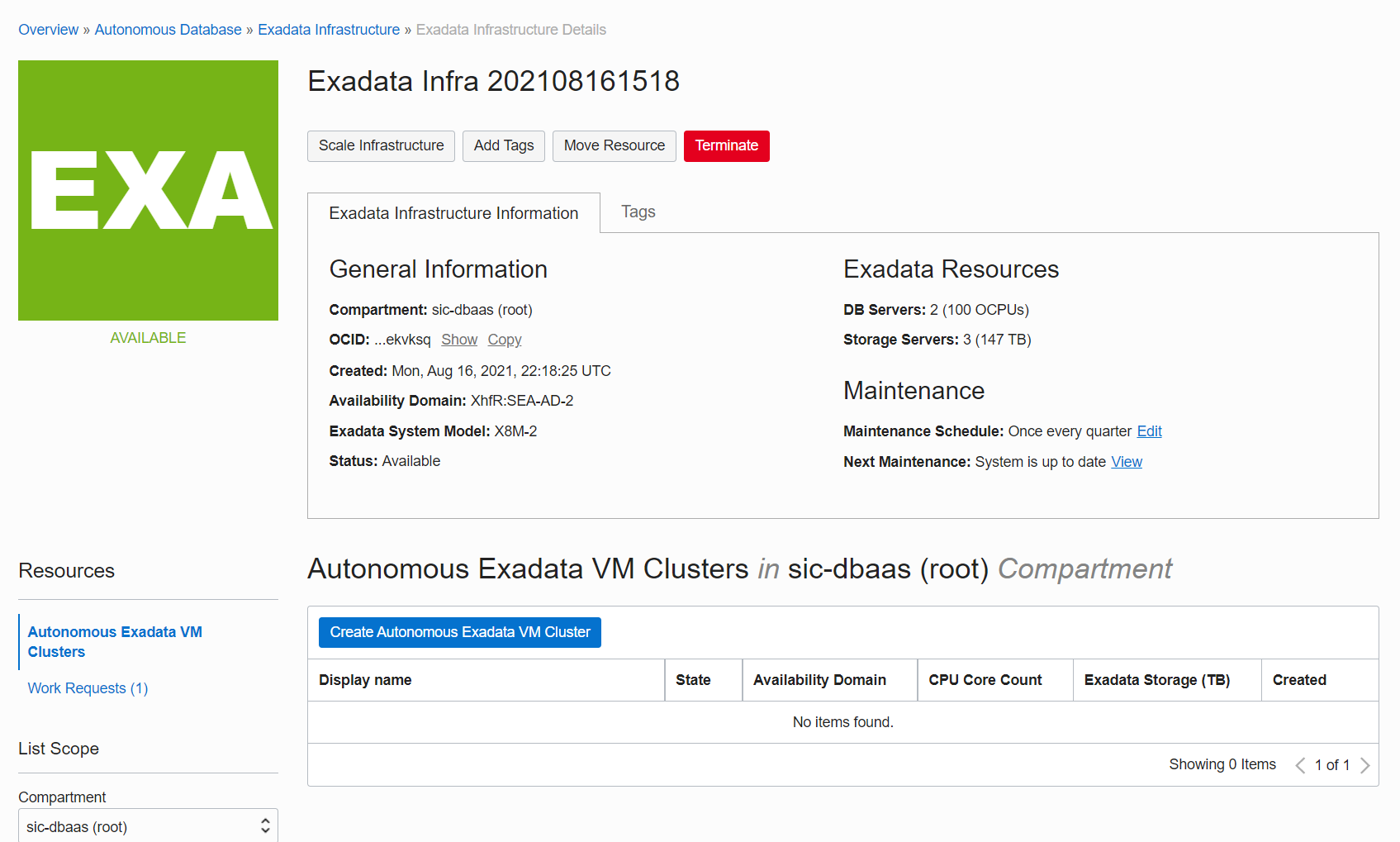Click the '1 of 1' page indicator

(x=1332, y=765)
